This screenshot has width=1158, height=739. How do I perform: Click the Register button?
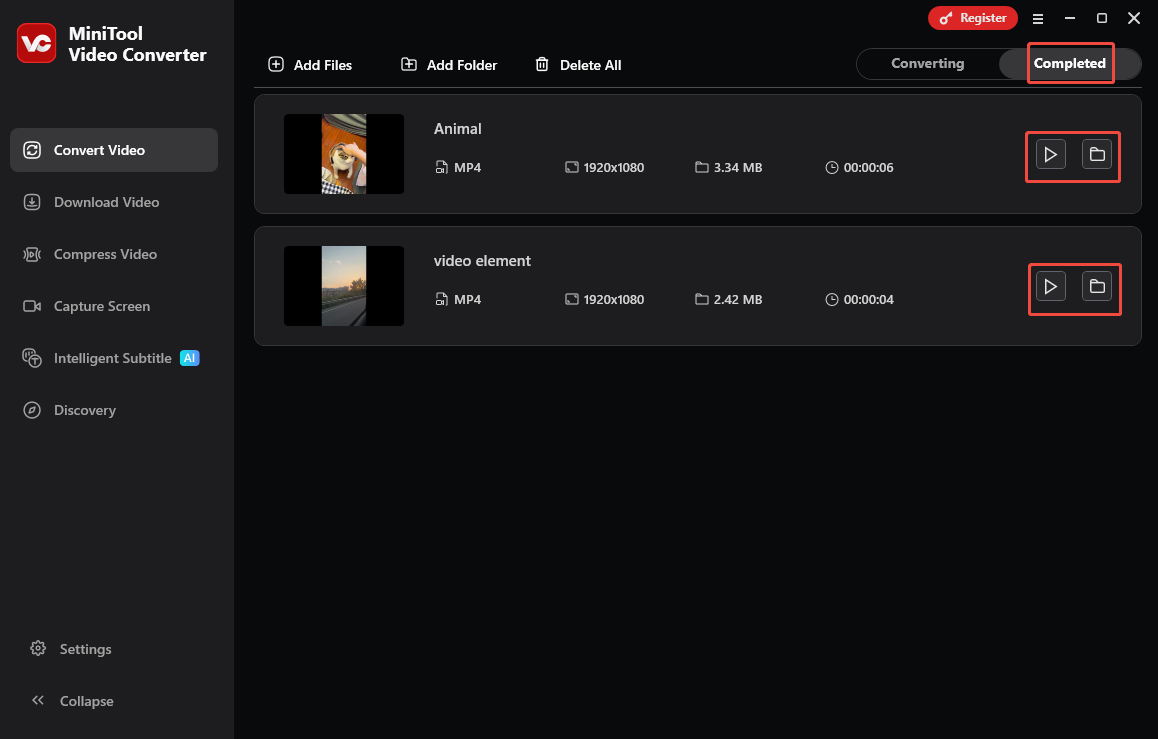(972, 17)
